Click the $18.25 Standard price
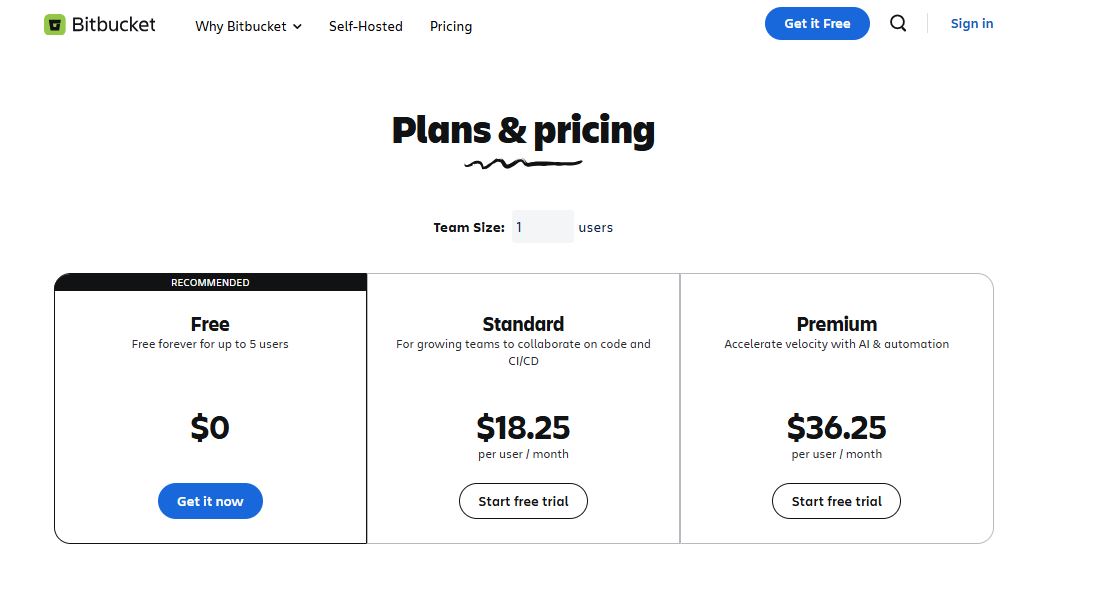The width and height of the screenshot is (1118, 611). (523, 428)
